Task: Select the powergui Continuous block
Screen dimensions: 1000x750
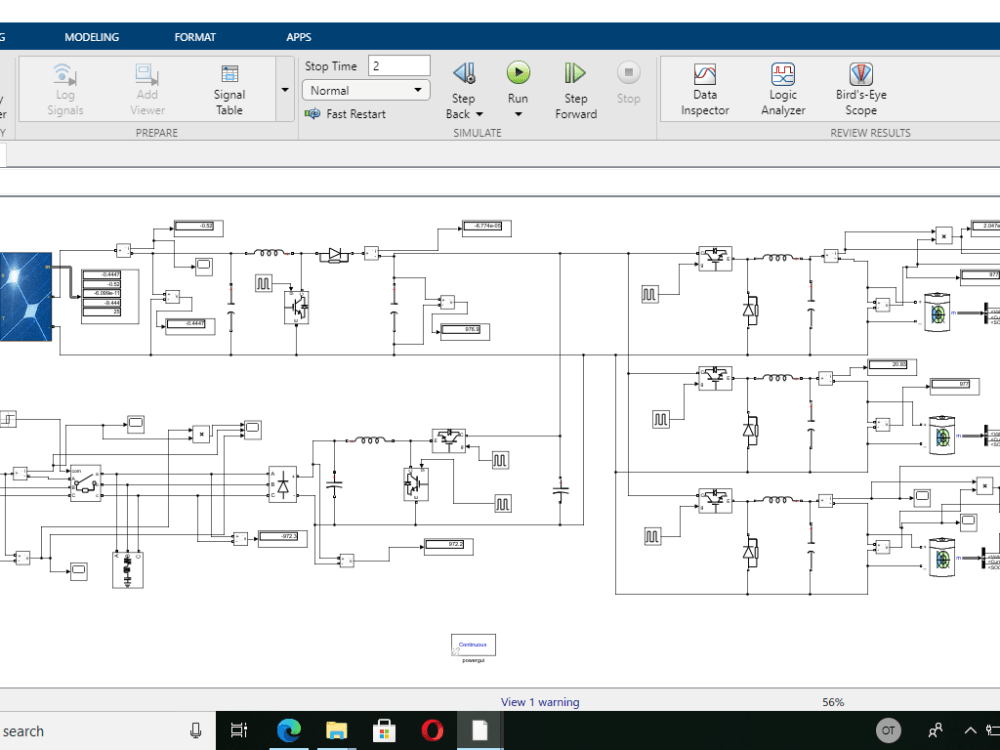Action: tap(472, 645)
